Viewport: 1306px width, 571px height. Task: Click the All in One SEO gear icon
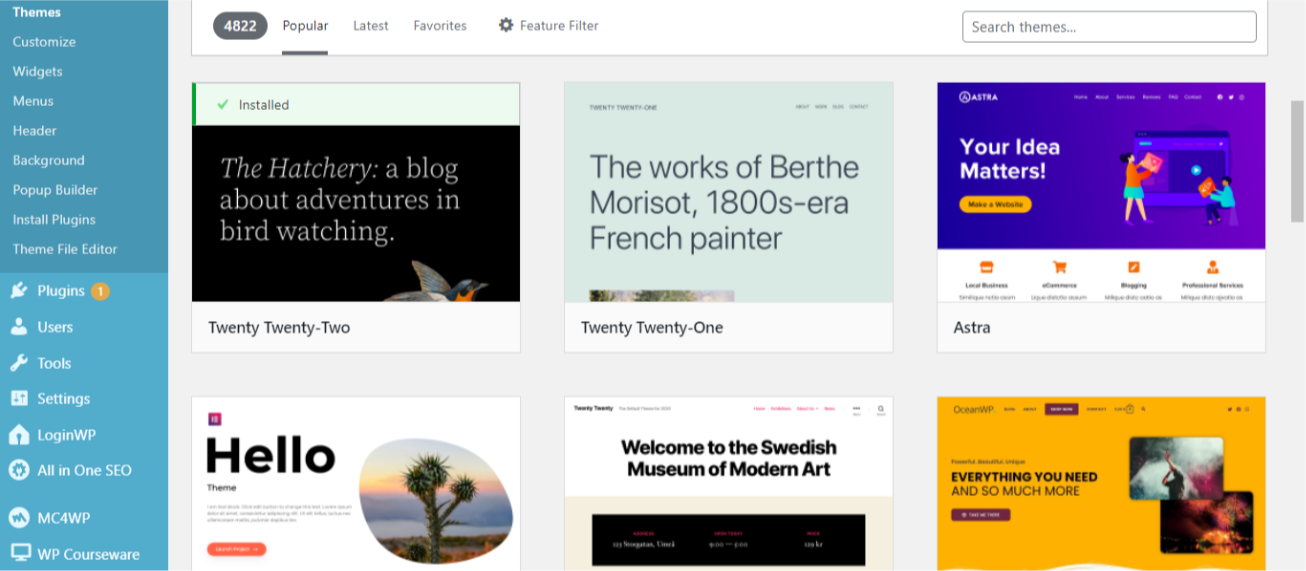[19, 470]
